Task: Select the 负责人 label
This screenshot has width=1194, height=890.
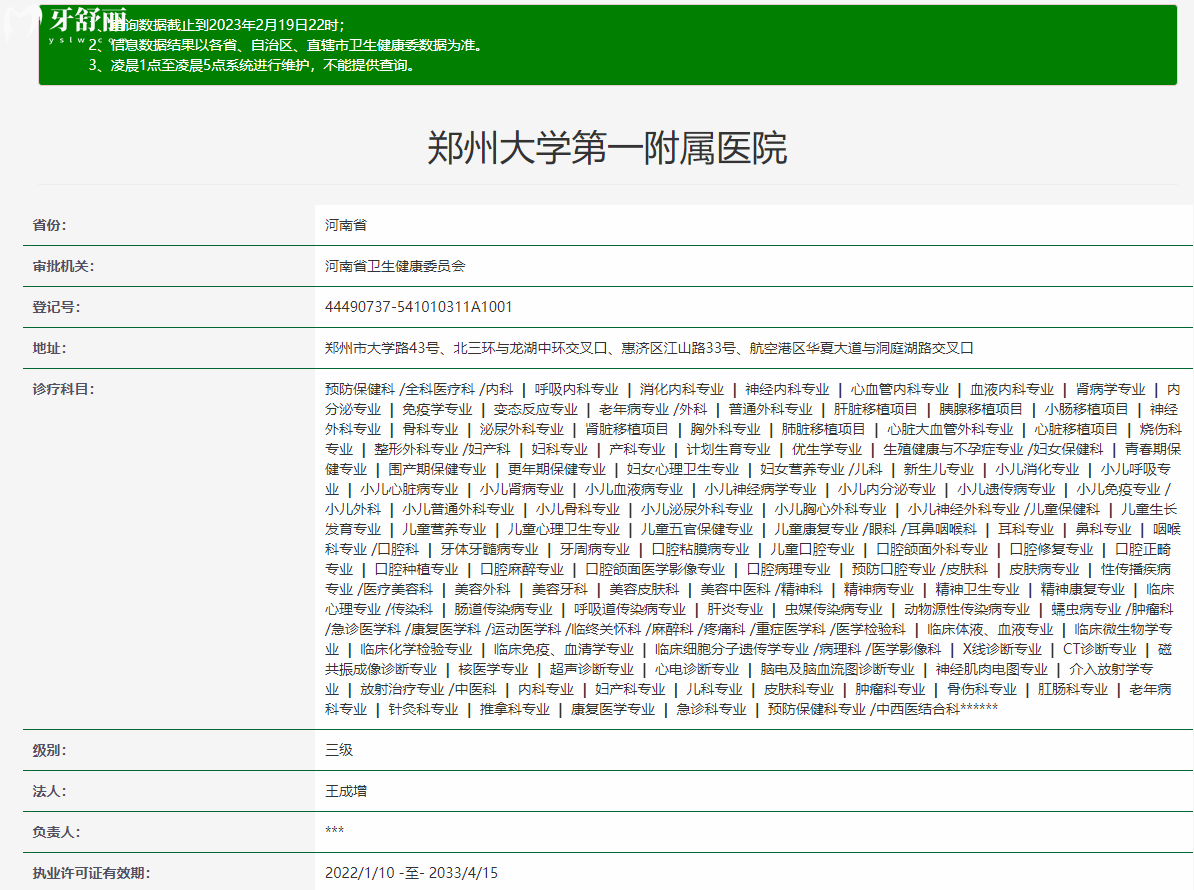Action: pos(56,833)
